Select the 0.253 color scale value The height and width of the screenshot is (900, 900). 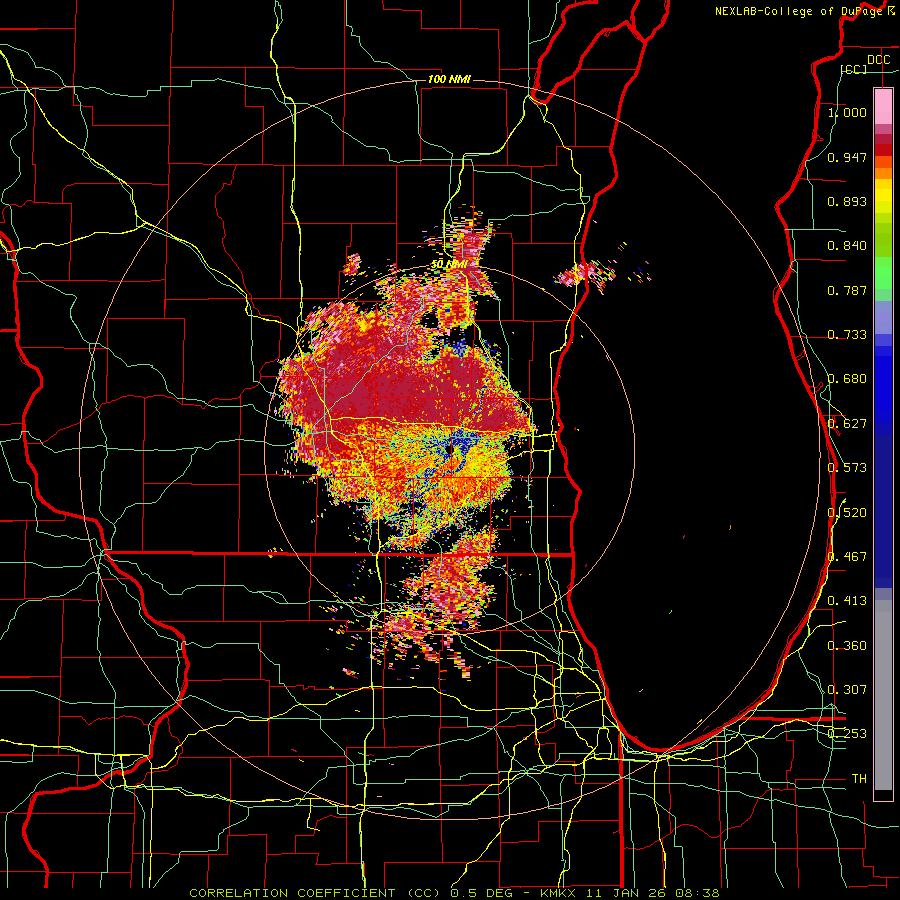coord(847,734)
